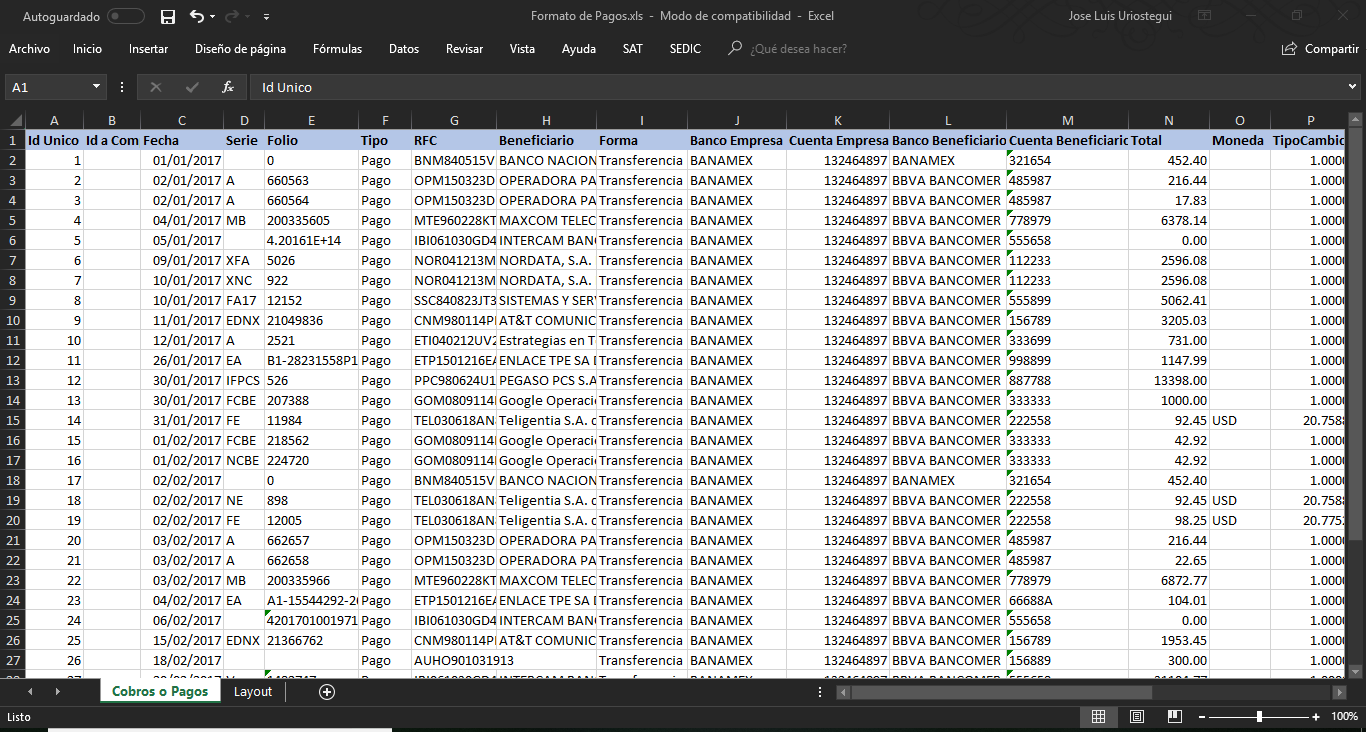
Task: Select Normal view icon in status bar
Action: point(1098,716)
